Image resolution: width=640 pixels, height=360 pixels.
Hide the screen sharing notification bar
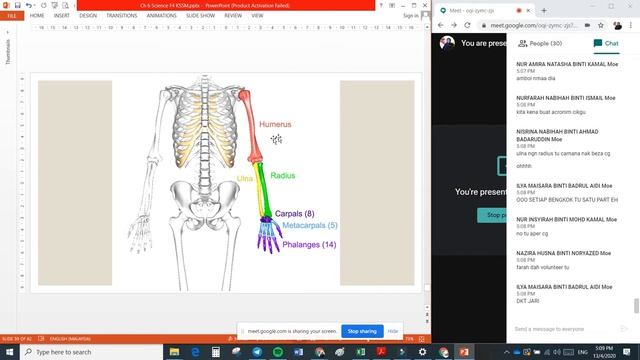click(x=393, y=331)
